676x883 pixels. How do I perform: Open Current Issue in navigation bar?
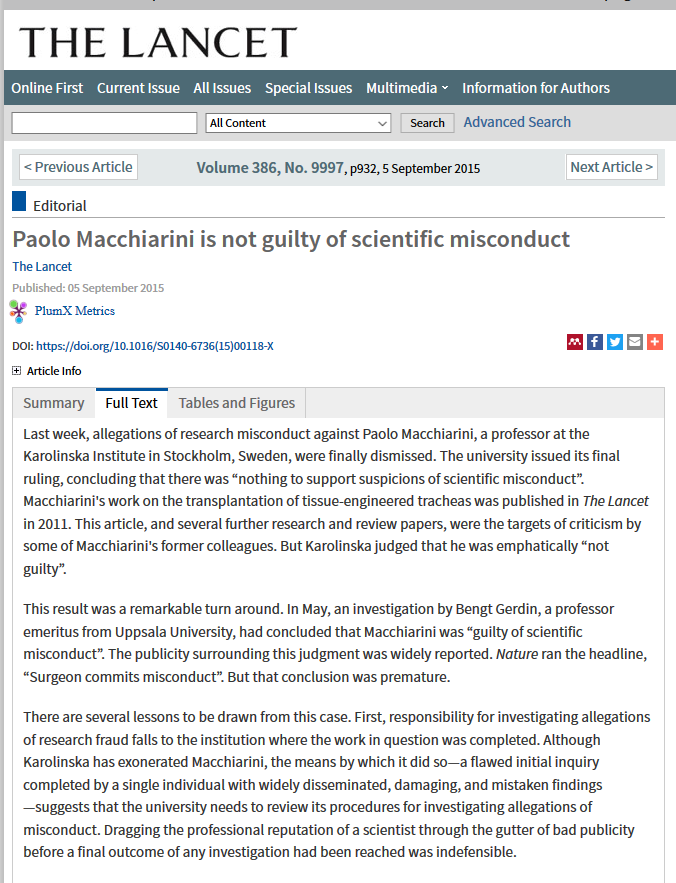coord(138,88)
